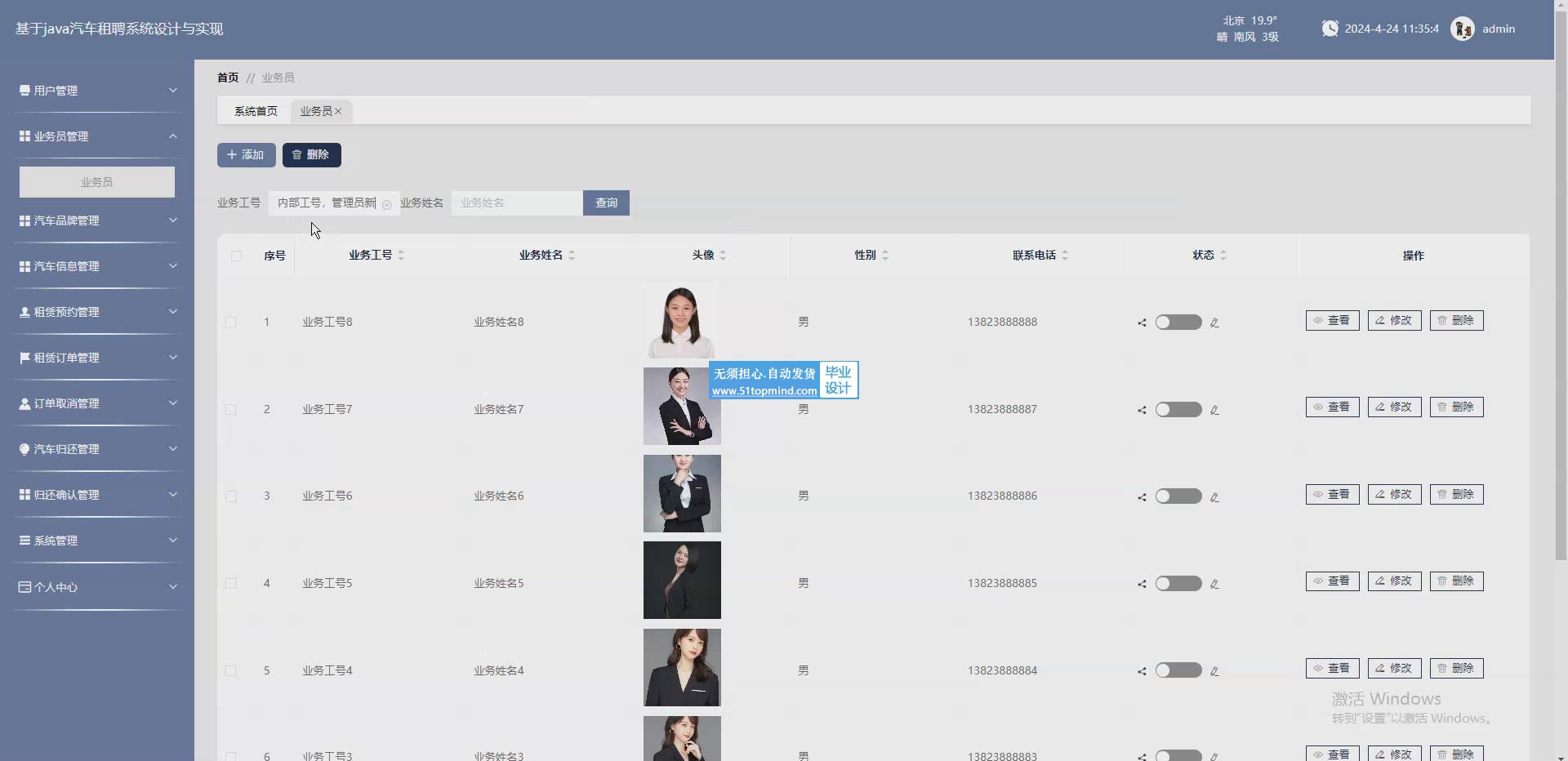Sort by 业务姓名 column arrows
The width and height of the screenshot is (1568, 761).
pyautogui.click(x=572, y=256)
